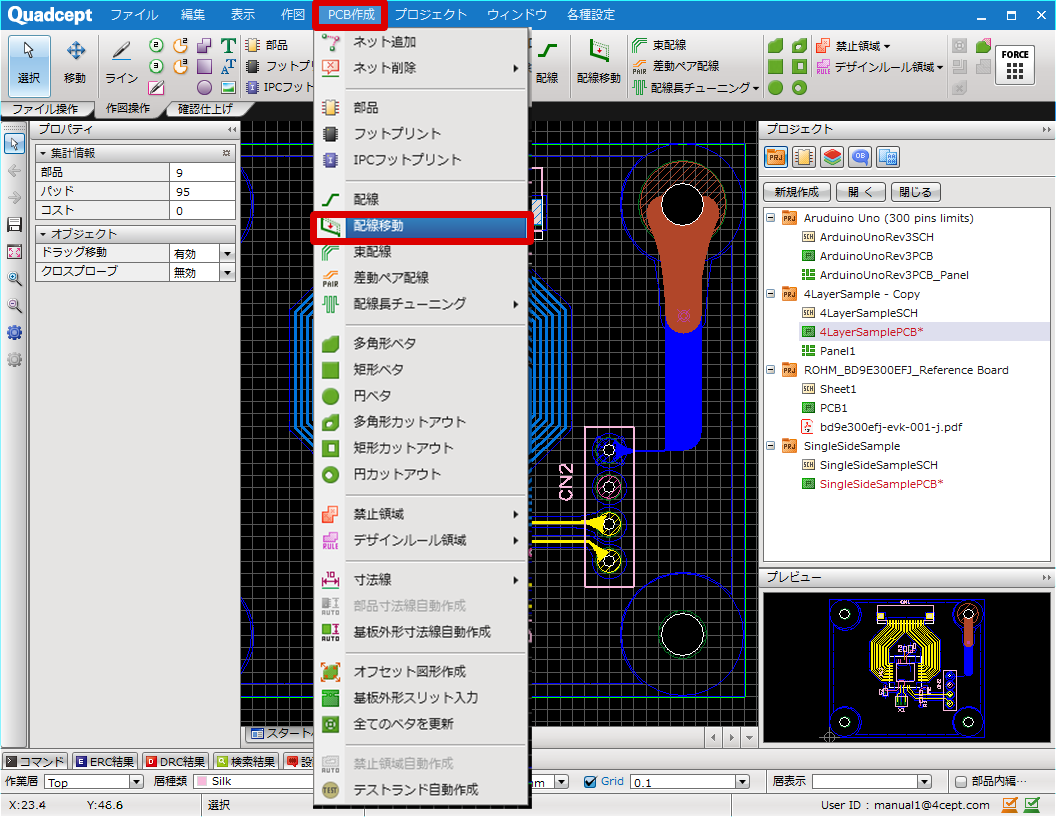Click the save disk icon in left sidebar

click(x=14, y=225)
